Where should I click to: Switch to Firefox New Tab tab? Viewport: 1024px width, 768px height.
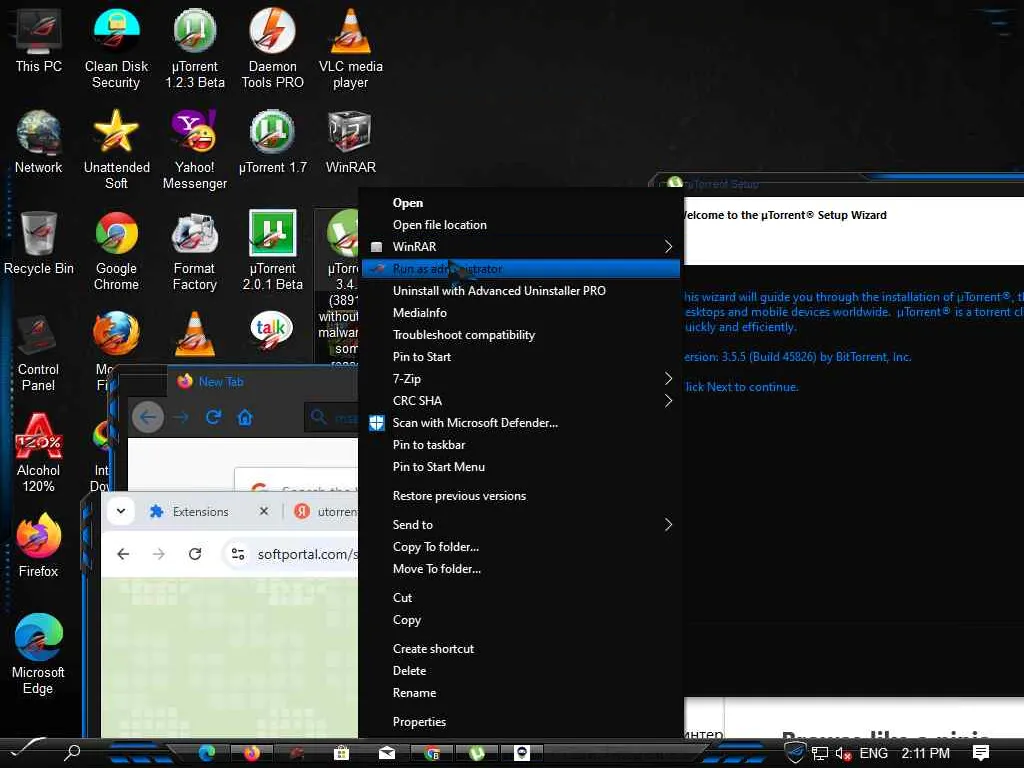click(261, 381)
